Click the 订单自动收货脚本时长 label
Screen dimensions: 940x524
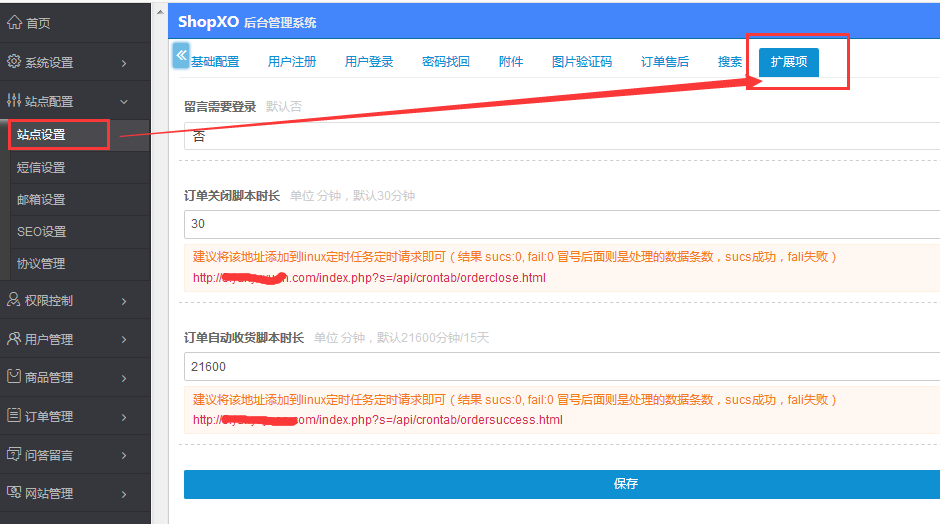(244, 338)
